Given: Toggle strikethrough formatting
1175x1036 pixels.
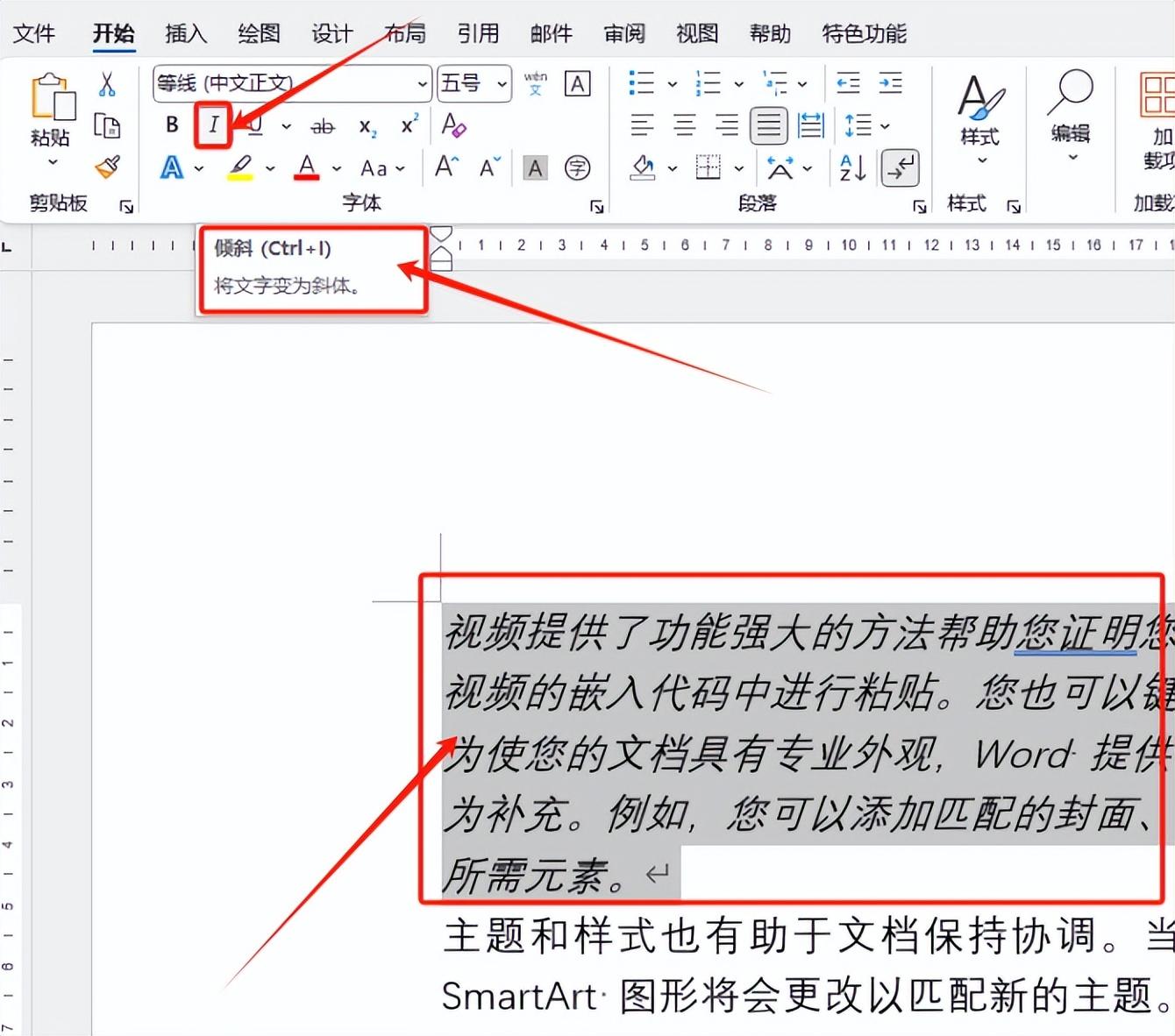Looking at the screenshot, I should pos(323,125).
